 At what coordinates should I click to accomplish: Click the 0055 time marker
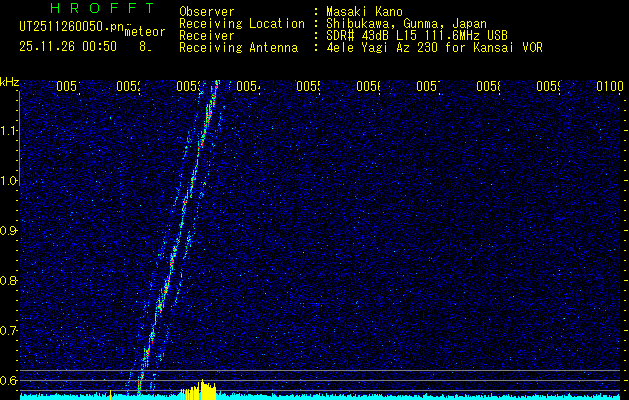click(x=308, y=86)
